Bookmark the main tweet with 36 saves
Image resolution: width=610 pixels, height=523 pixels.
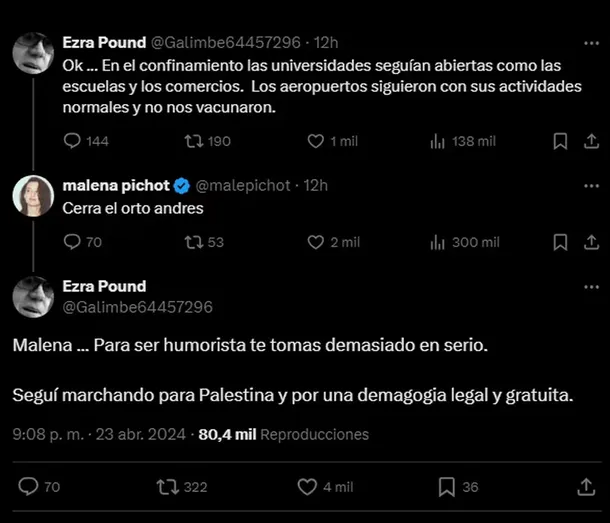click(446, 487)
